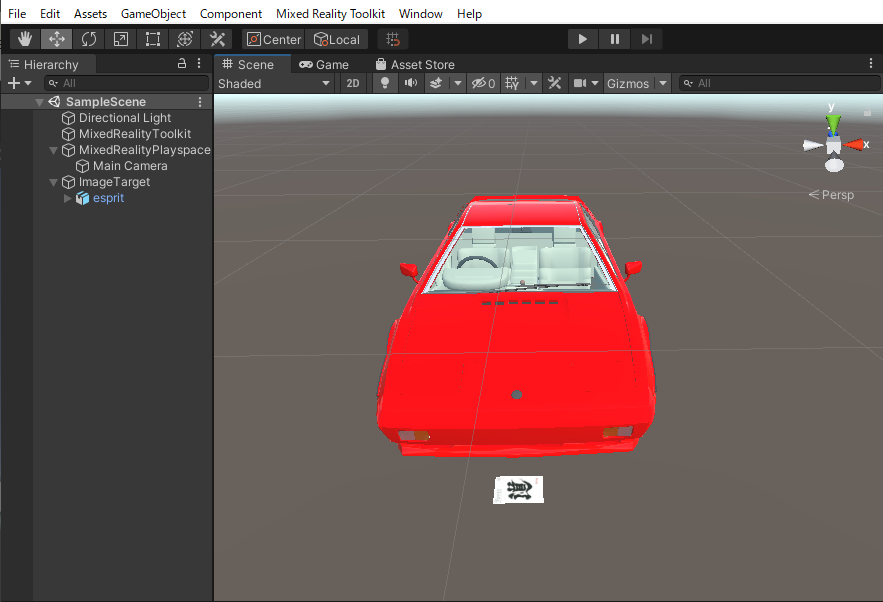Viewport: 883px width, 602px height.
Task: Select the Rotate tool
Action: click(x=89, y=39)
